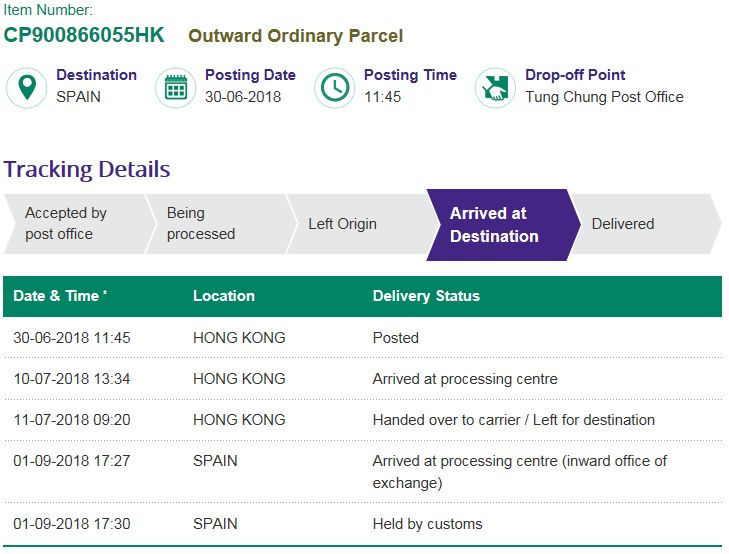Image resolution: width=729 pixels, height=554 pixels.
Task: Select the 'Arrived at Destination' step
Action: pos(494,225)
